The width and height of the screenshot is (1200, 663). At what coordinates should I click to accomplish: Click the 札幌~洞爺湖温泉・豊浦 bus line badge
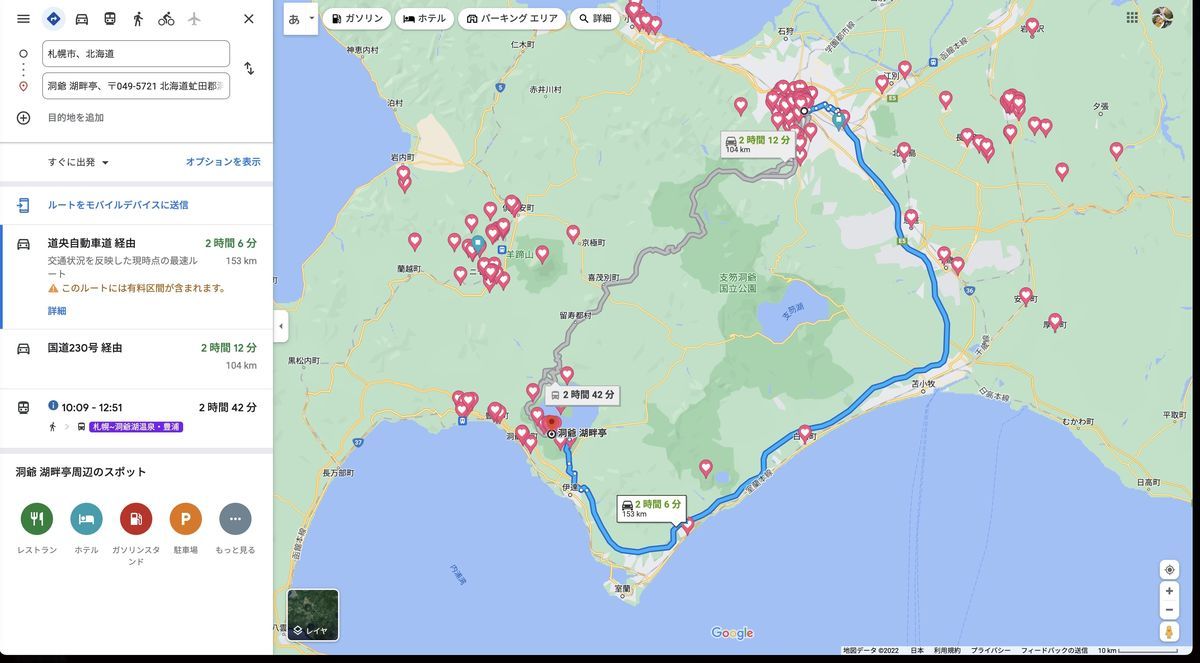136,427
